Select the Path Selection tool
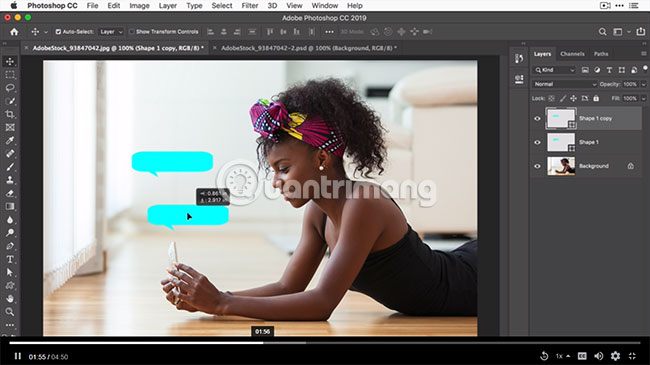The height and width of the screenshot is (365, 650). pyautogui.click(x=10, y=272)
